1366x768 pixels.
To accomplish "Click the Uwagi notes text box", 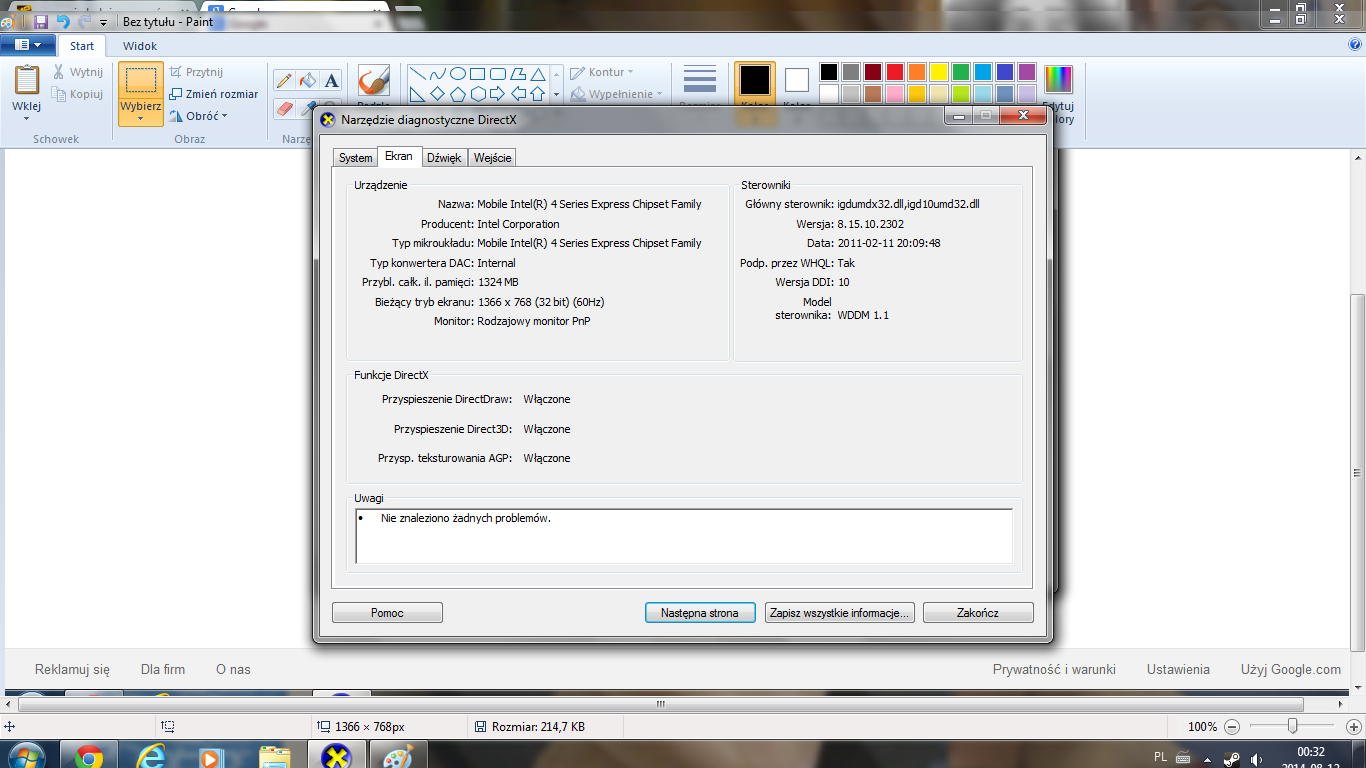I will pos(684,536).
